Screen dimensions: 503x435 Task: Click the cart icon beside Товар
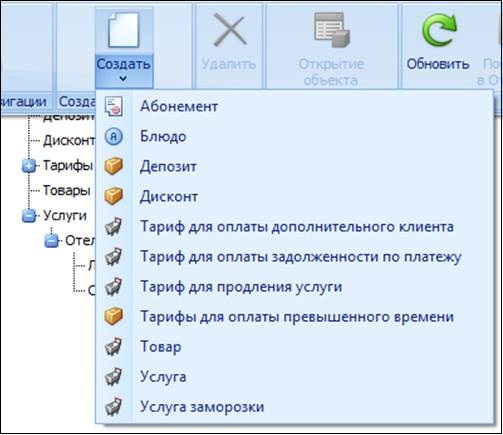[x=113, y=347]
